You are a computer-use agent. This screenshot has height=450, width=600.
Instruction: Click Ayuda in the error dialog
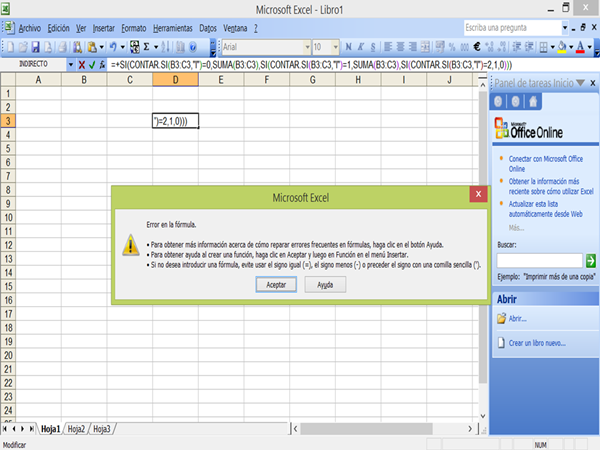pos(325,285)
